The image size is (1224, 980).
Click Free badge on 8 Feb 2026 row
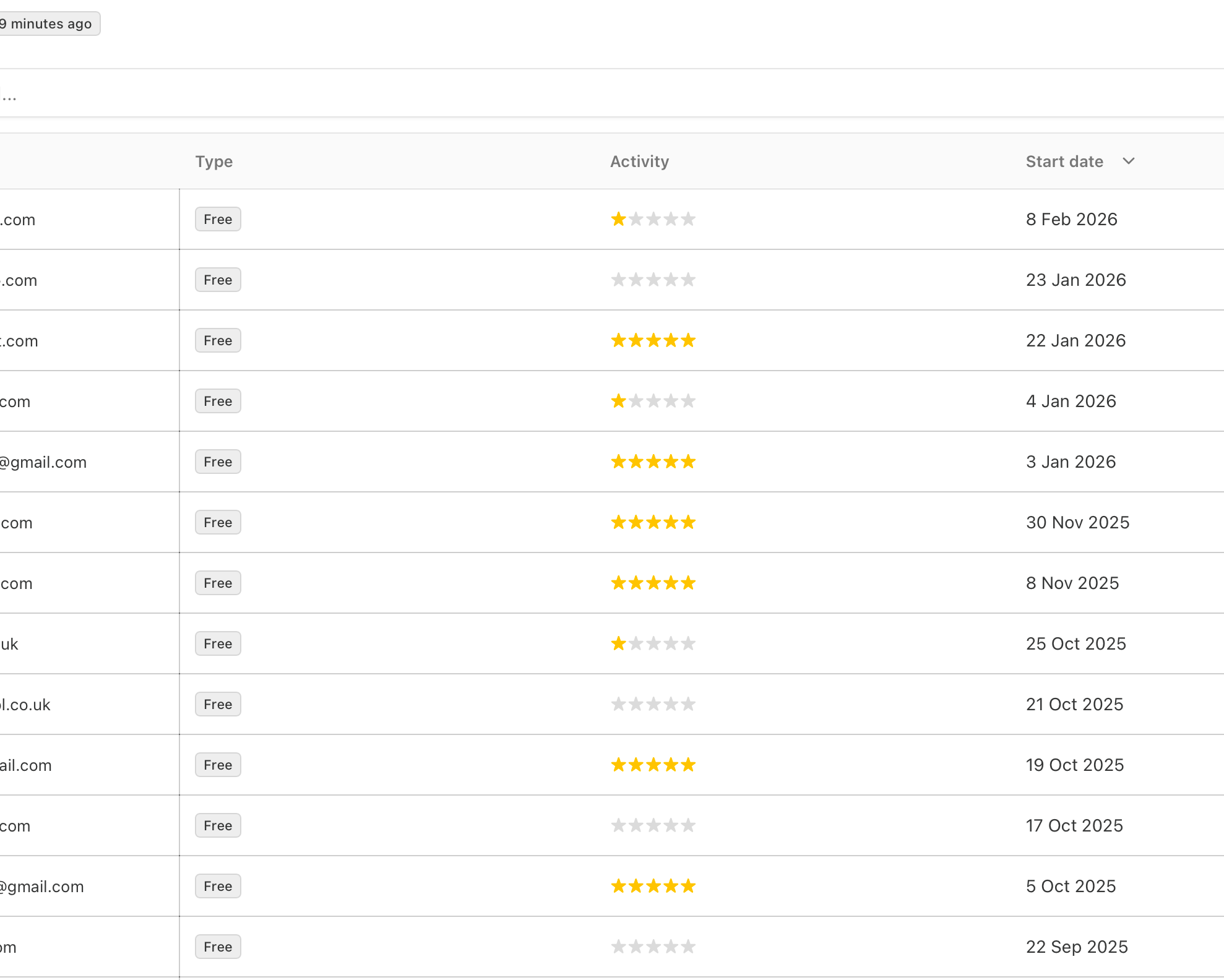(x=218, y=220)
